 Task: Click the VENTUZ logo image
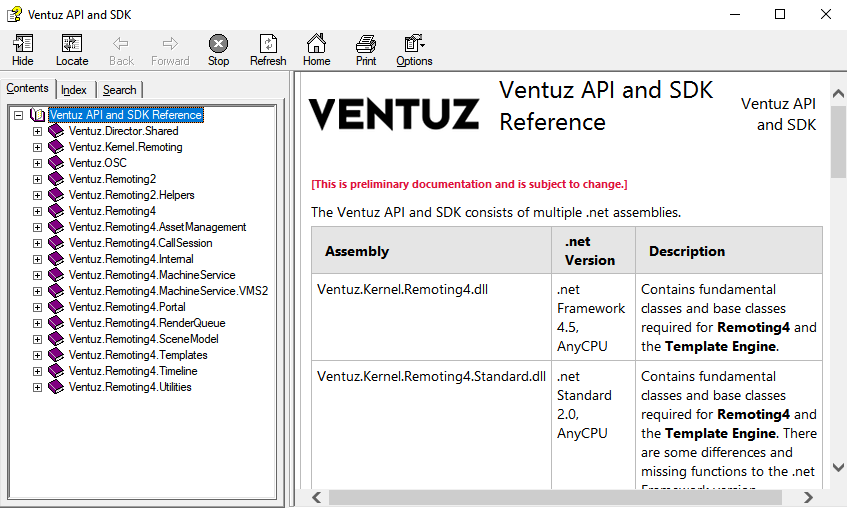click(394, 114)
